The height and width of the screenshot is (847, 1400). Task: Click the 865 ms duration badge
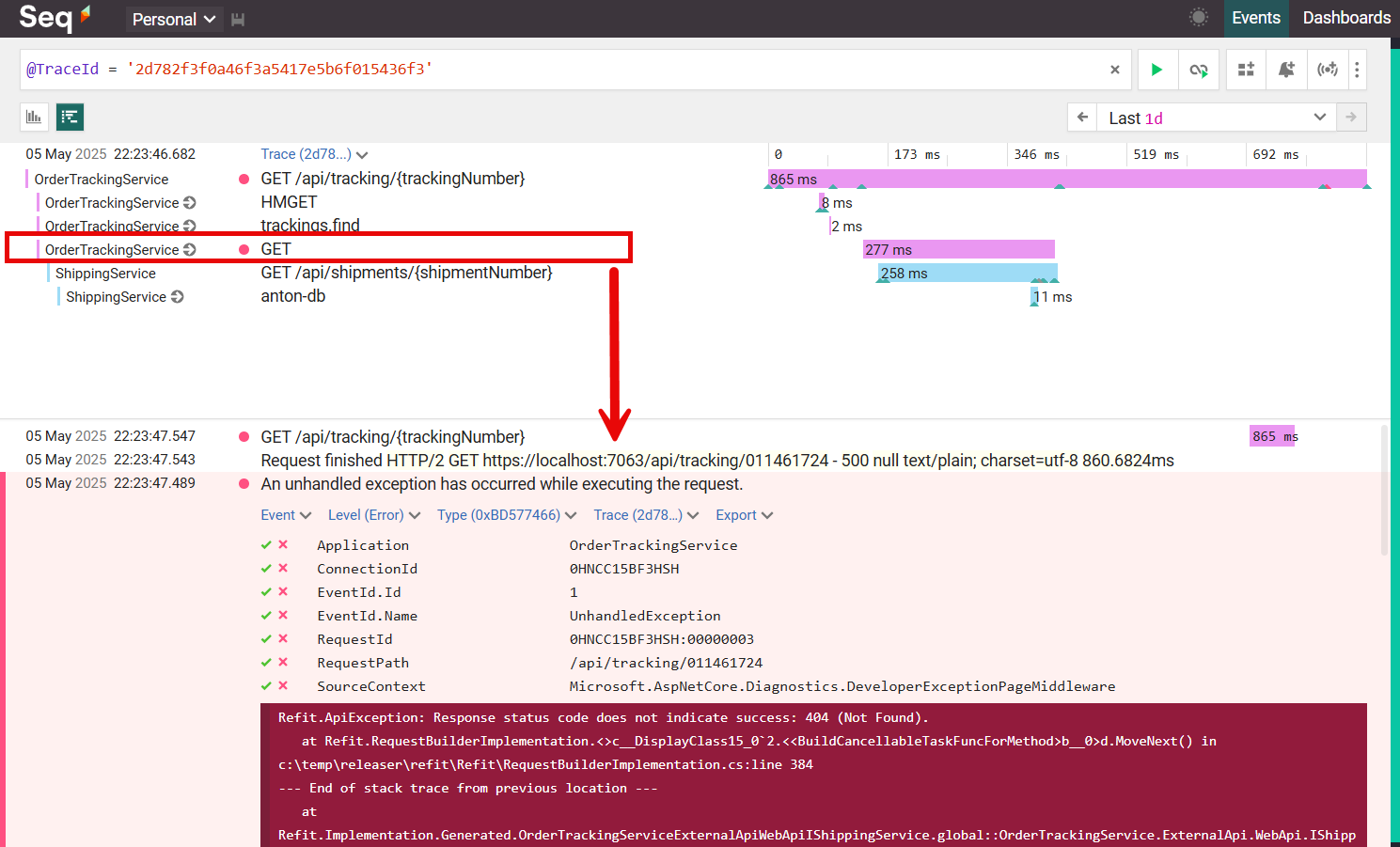[x=1273, y=436]
